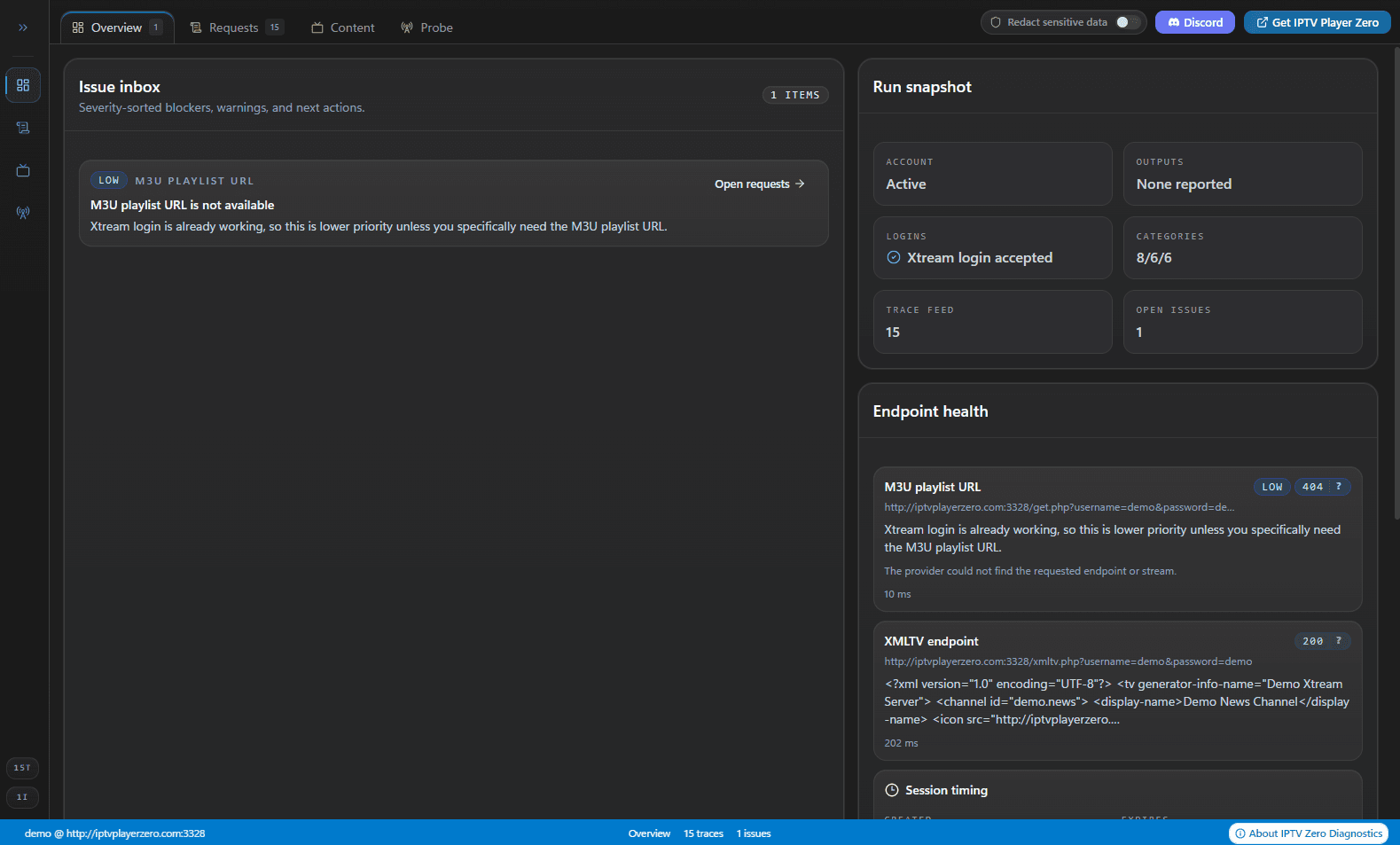Viewport: 1400px width, 845px height.
Task: Open the Requests scroll icon in sidebar
Action: pos(23,128)
